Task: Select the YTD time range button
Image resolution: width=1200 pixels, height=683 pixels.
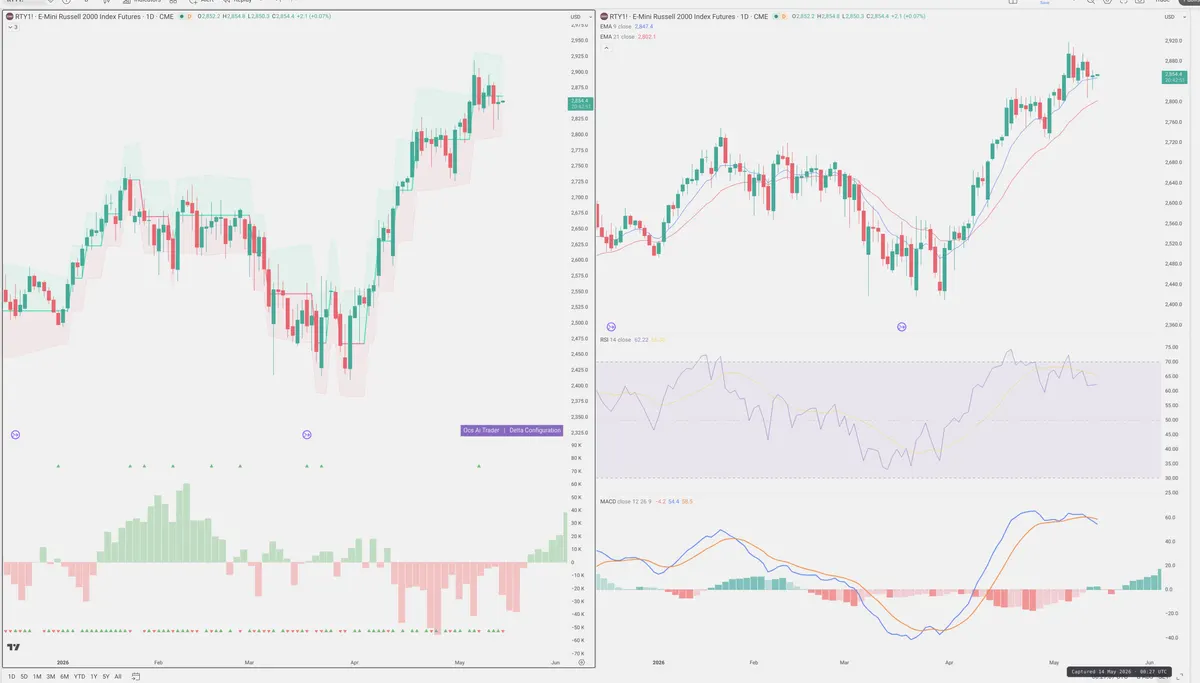Action: pos(79,676)
